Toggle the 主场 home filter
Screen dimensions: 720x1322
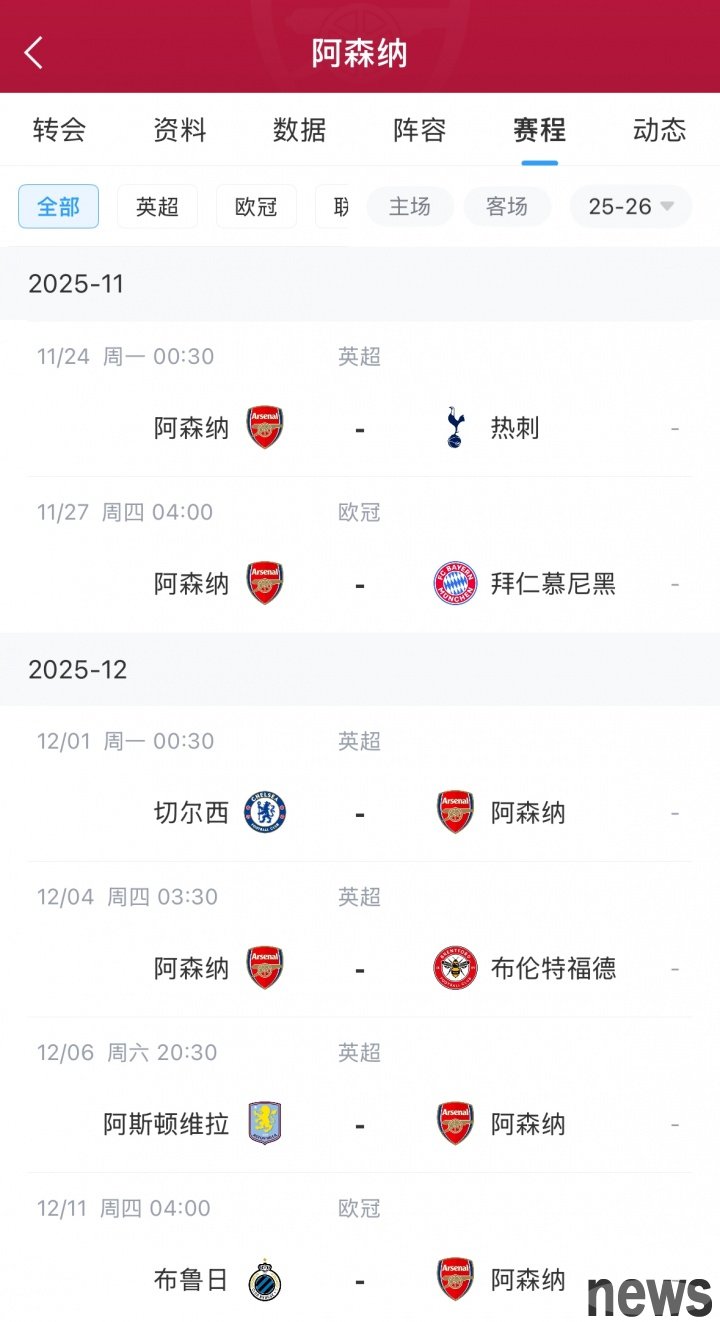click(x=409, y=207)
